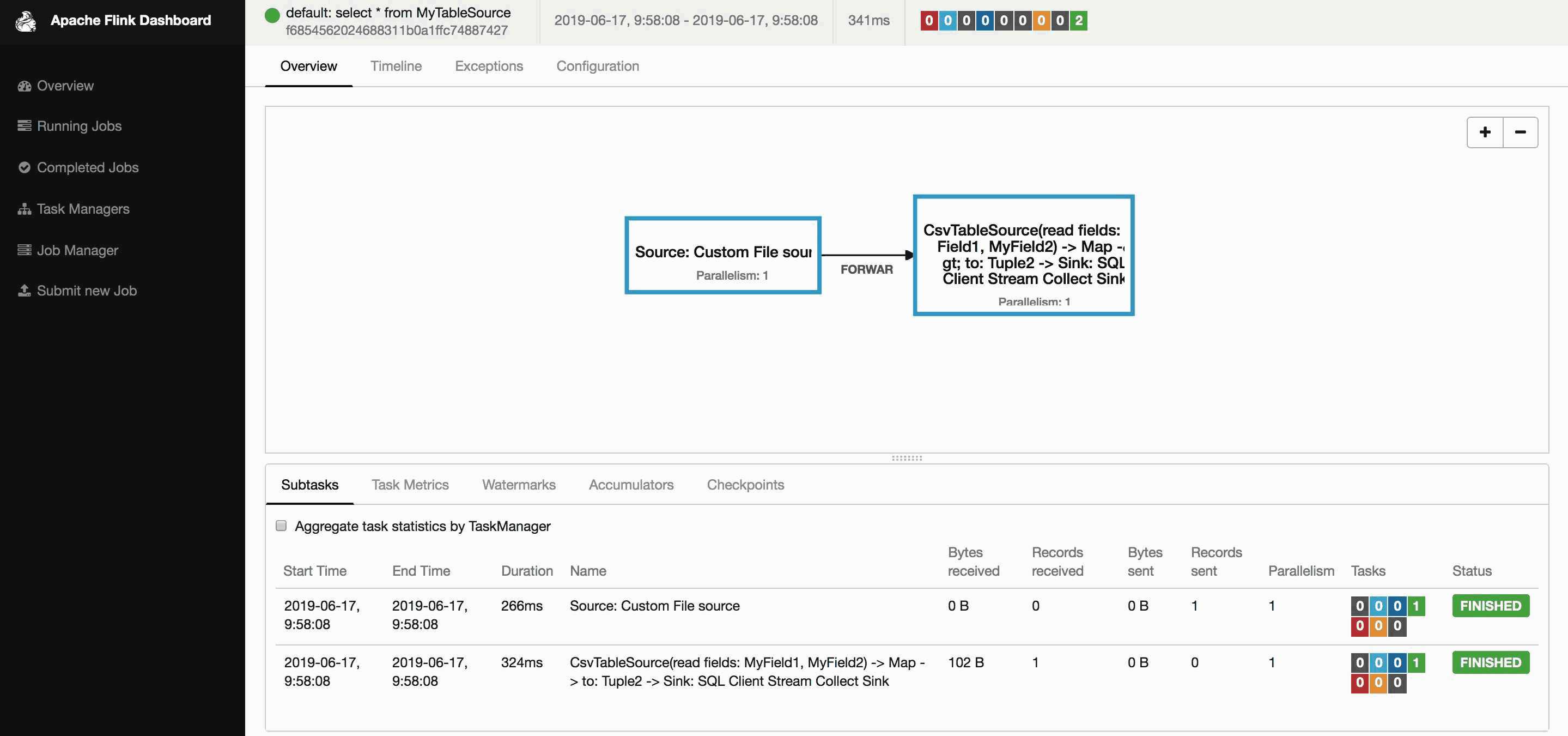Click the orange task counter badge in header

tap(1041, 21)
